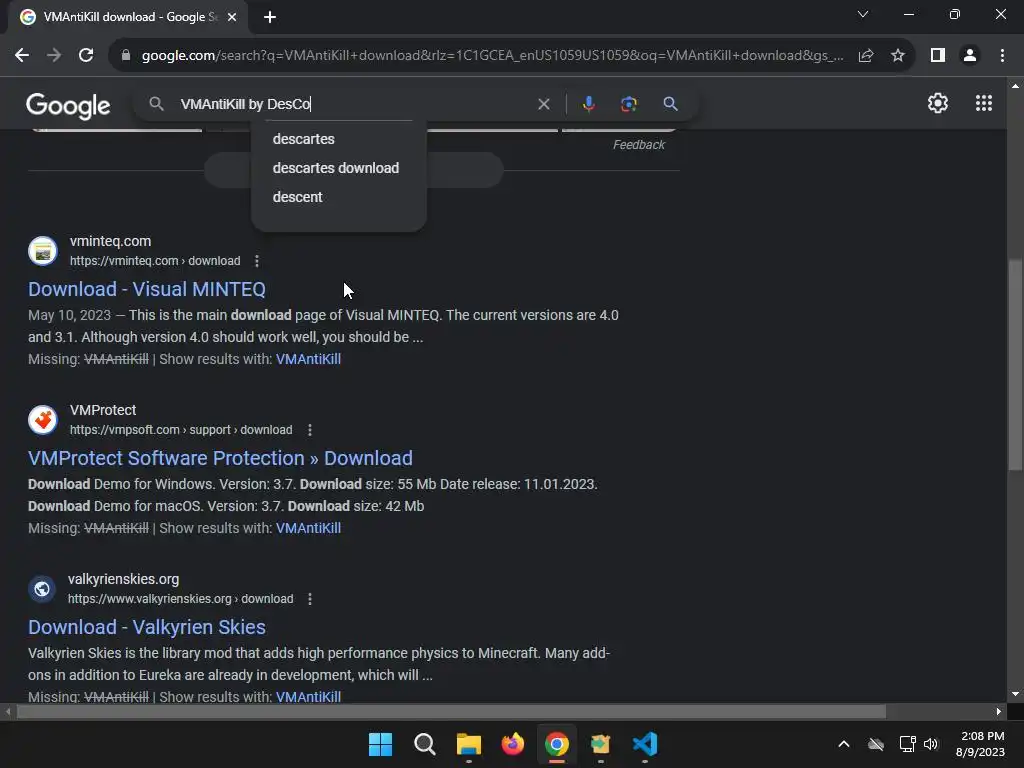The width and height of the screenshot is (1024, 768).
Task: Open more options for vminteq.com result
Action: [x=257, y=261]
